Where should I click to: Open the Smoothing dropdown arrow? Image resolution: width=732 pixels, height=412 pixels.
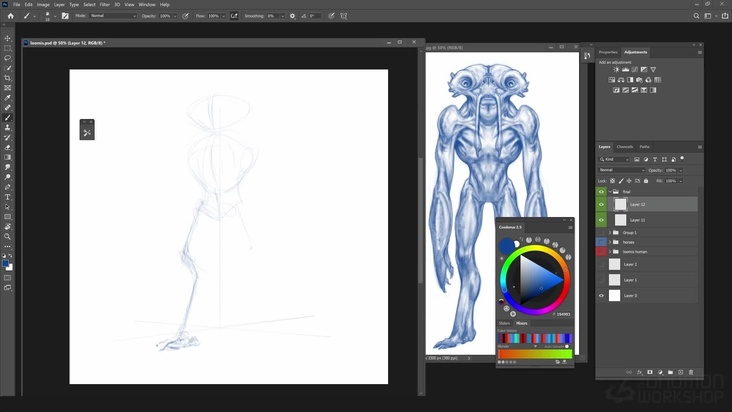tap(282, 16)
